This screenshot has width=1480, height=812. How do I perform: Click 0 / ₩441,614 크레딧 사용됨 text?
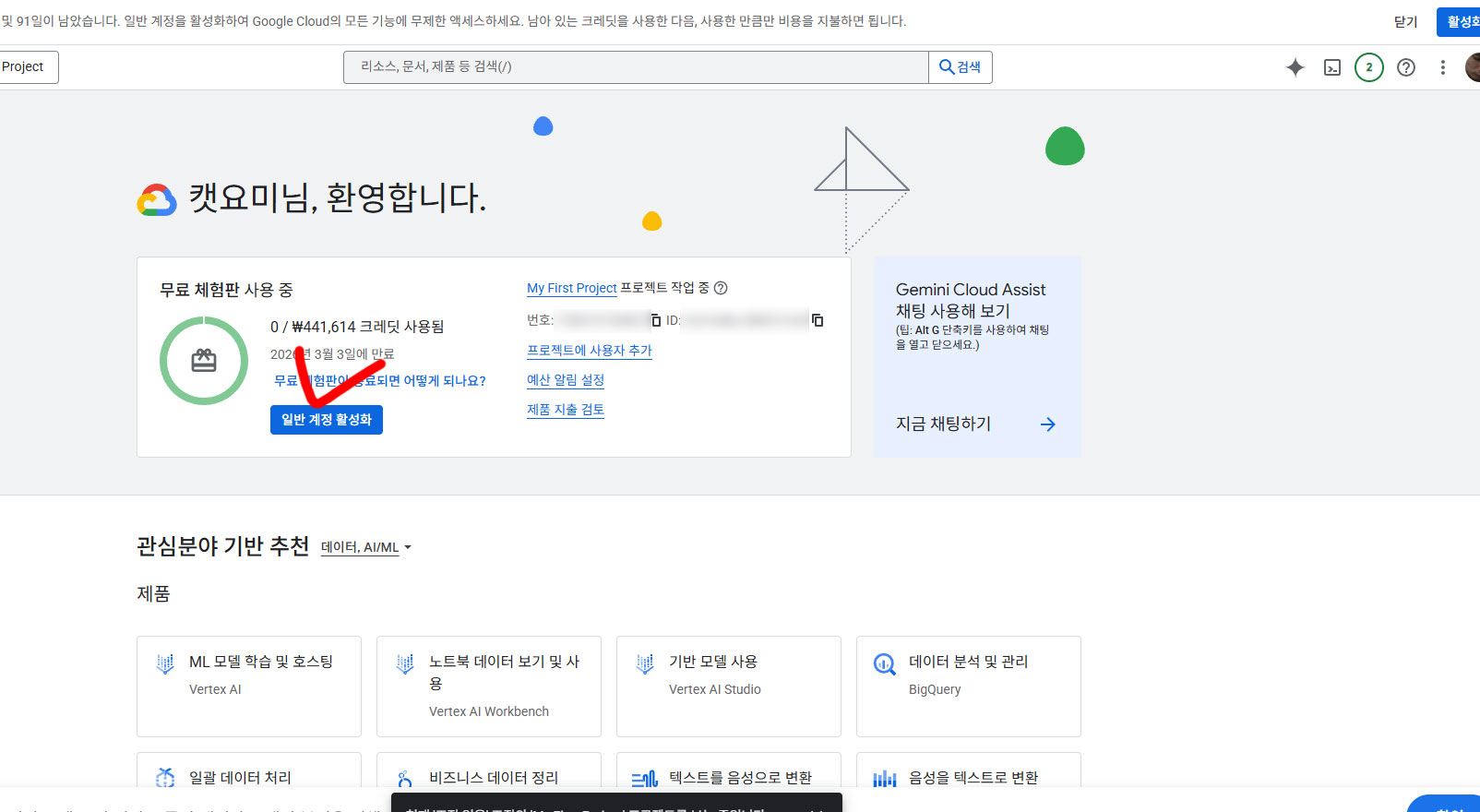point(357,327)
